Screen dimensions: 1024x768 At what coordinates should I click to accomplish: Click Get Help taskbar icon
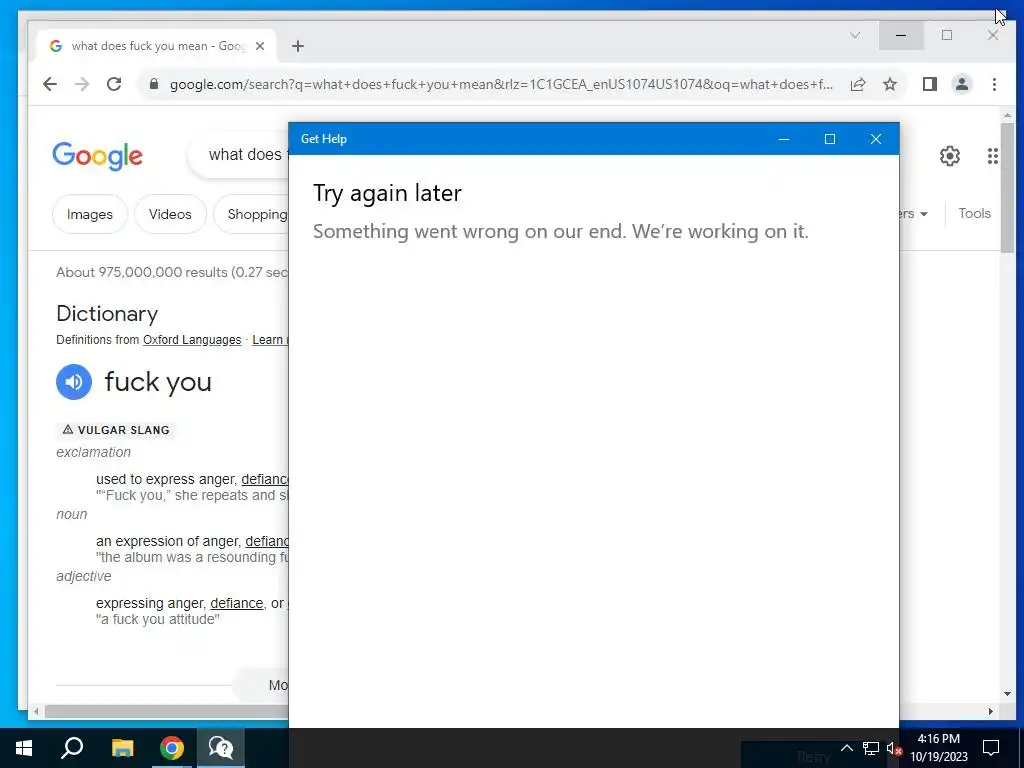221,748
